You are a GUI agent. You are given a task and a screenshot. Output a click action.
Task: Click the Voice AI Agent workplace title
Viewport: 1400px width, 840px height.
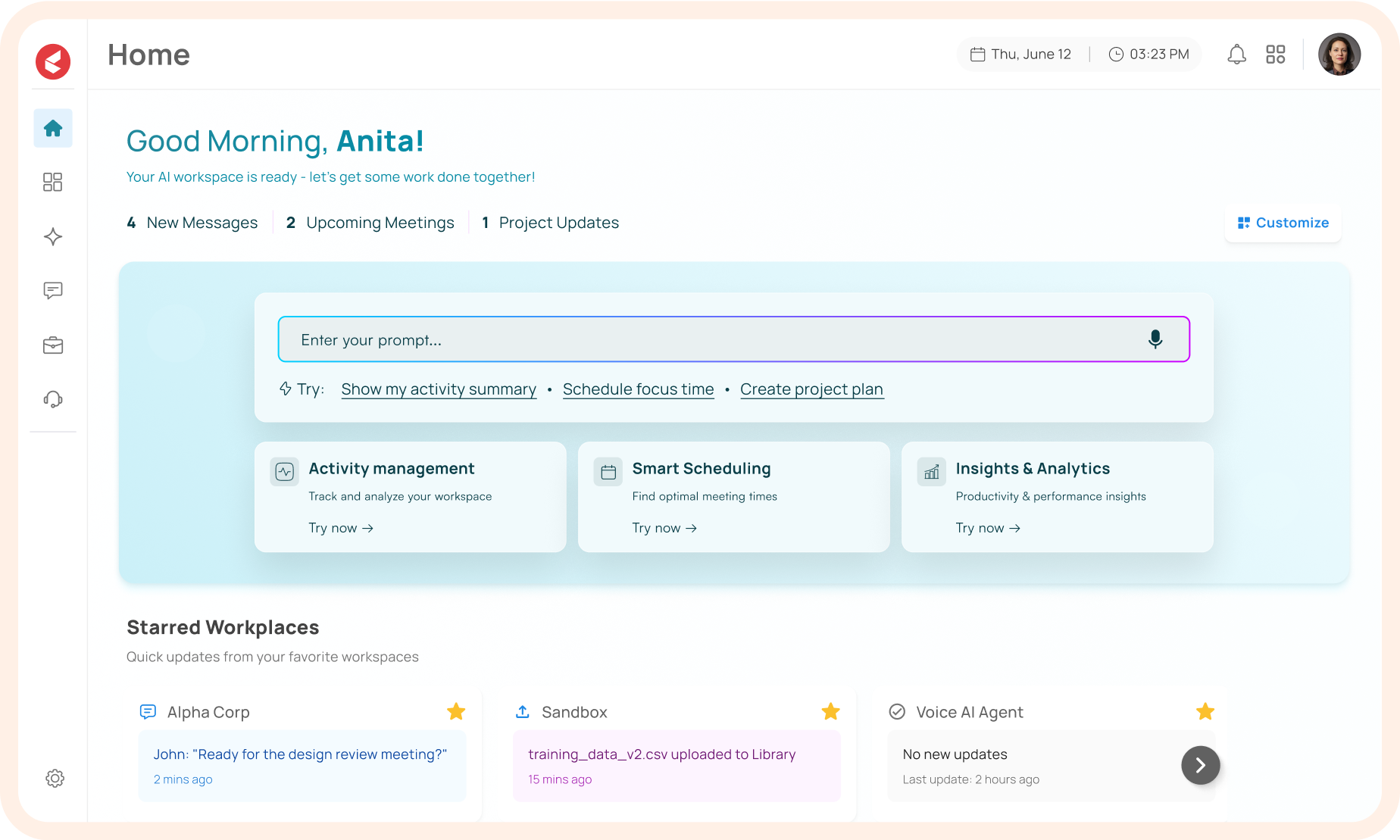pos(970,712)
